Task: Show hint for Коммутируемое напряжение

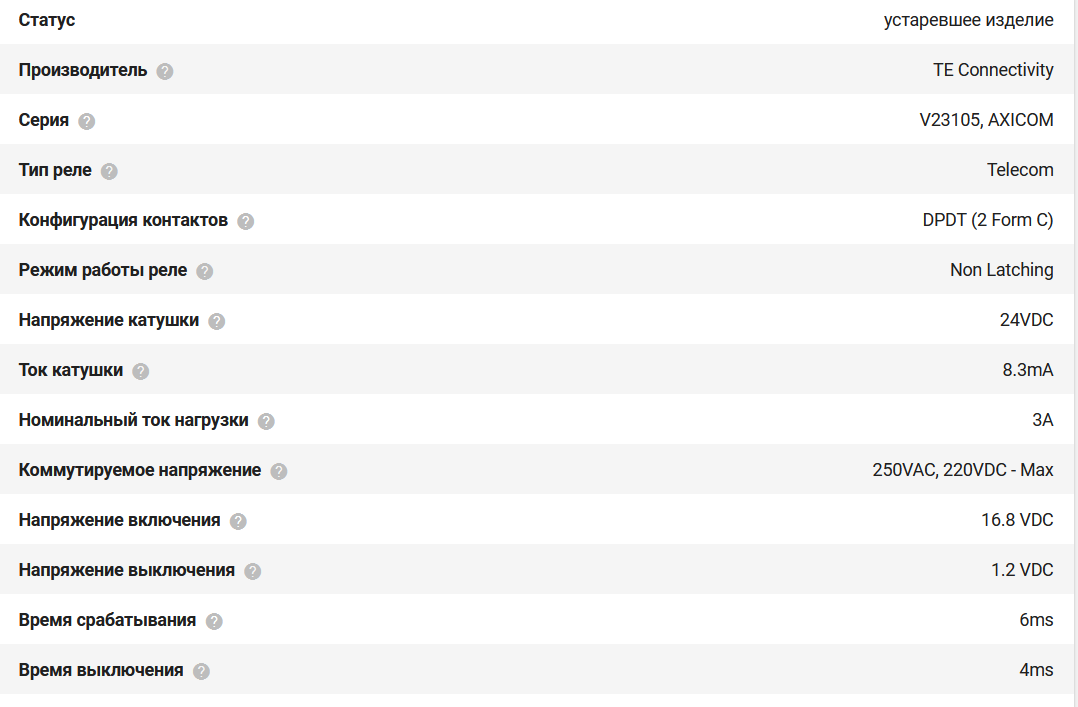Action: [279, 471]
